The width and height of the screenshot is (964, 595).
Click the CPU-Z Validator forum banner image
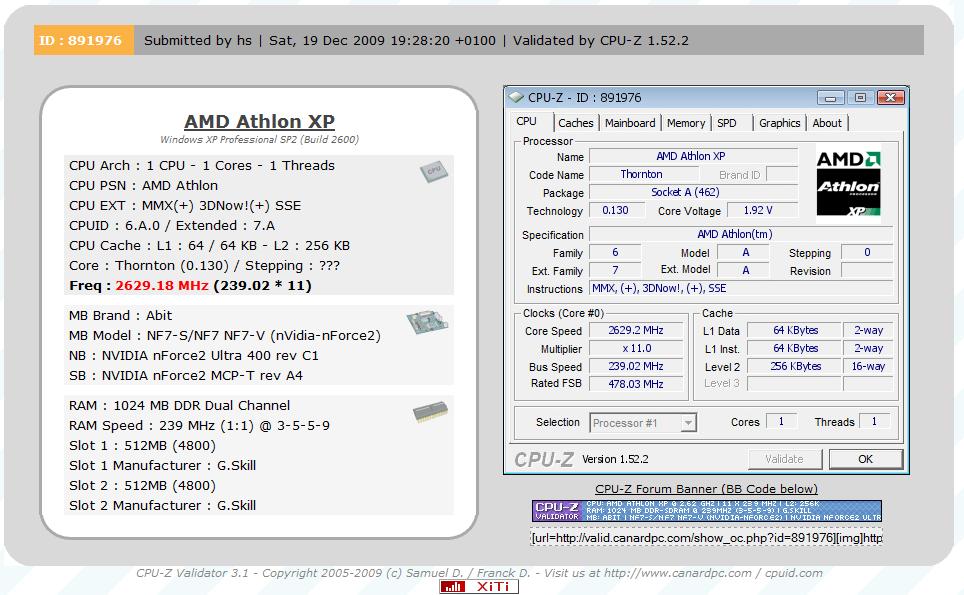coord(706,511)
